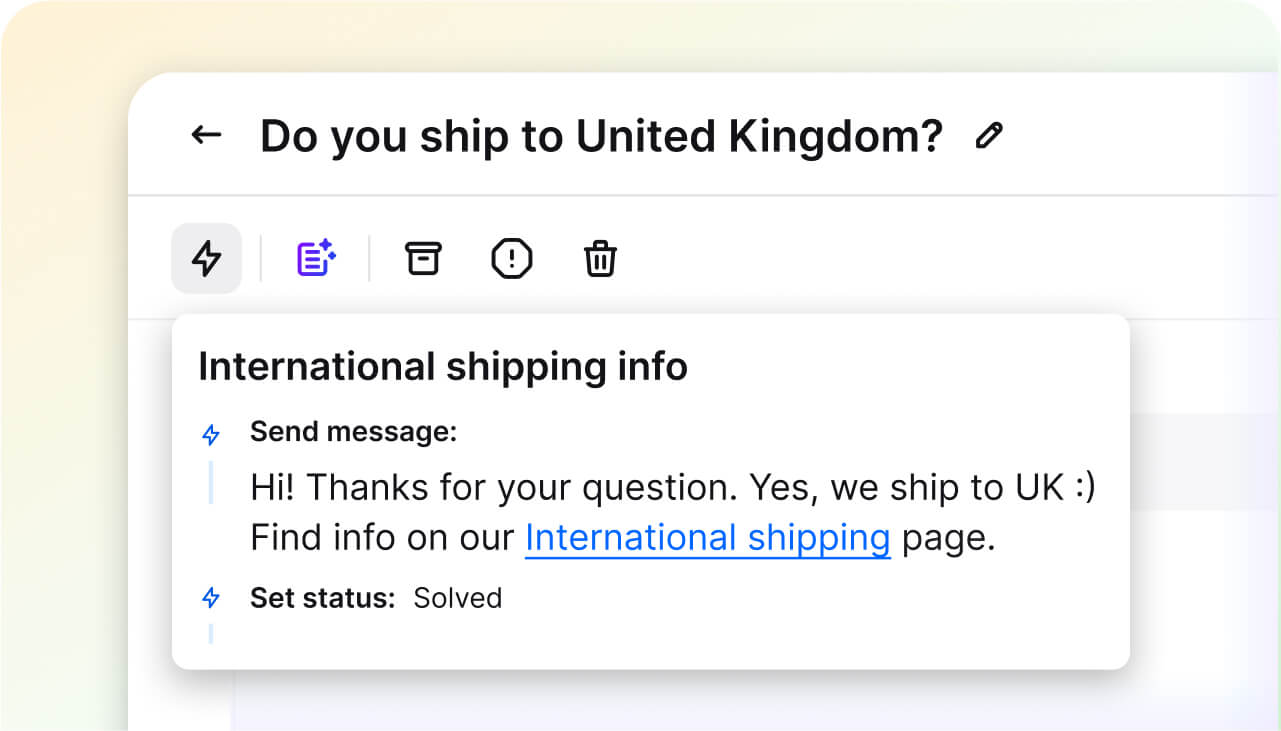Click the words Find info on our
The image size is (1281, 731).
382,538
